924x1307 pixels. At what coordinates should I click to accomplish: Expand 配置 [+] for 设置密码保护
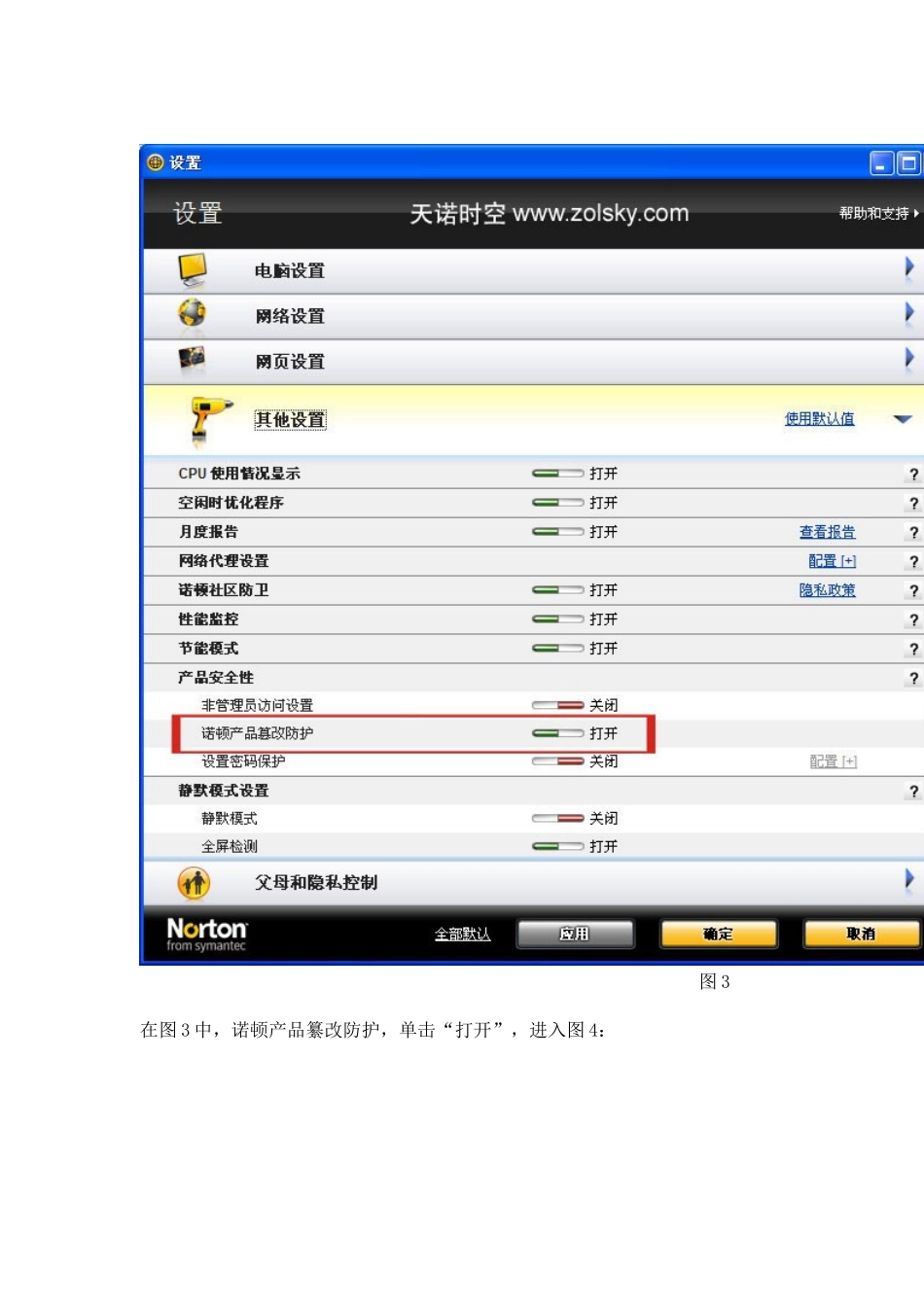[834, 761]
